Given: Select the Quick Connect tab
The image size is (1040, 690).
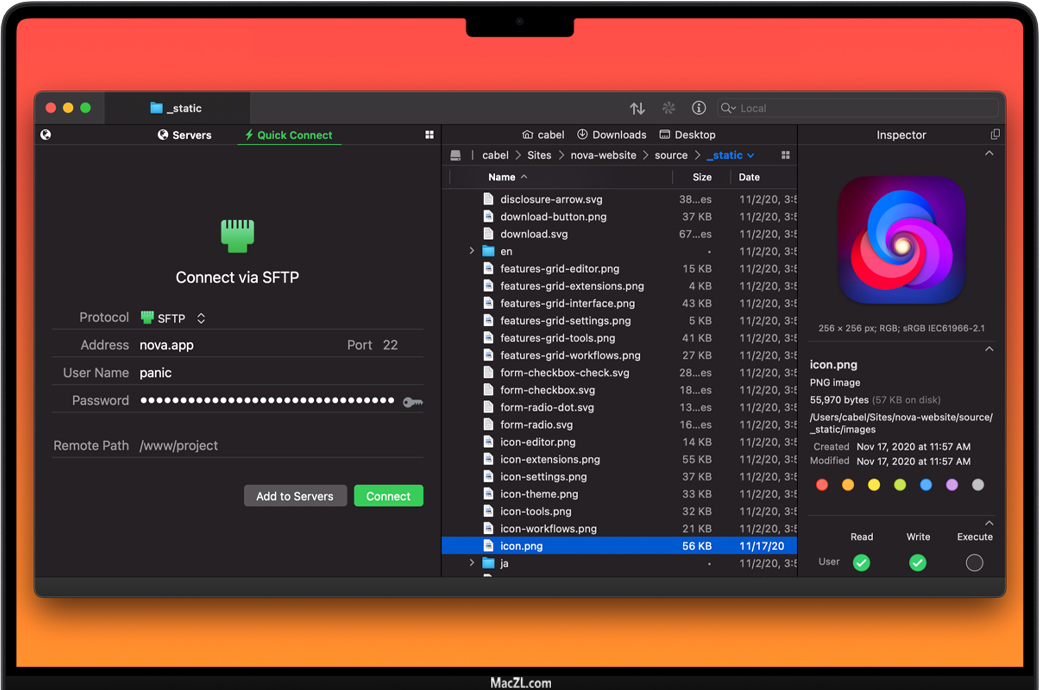Looking at the screenshot, I should click(289, 135).
